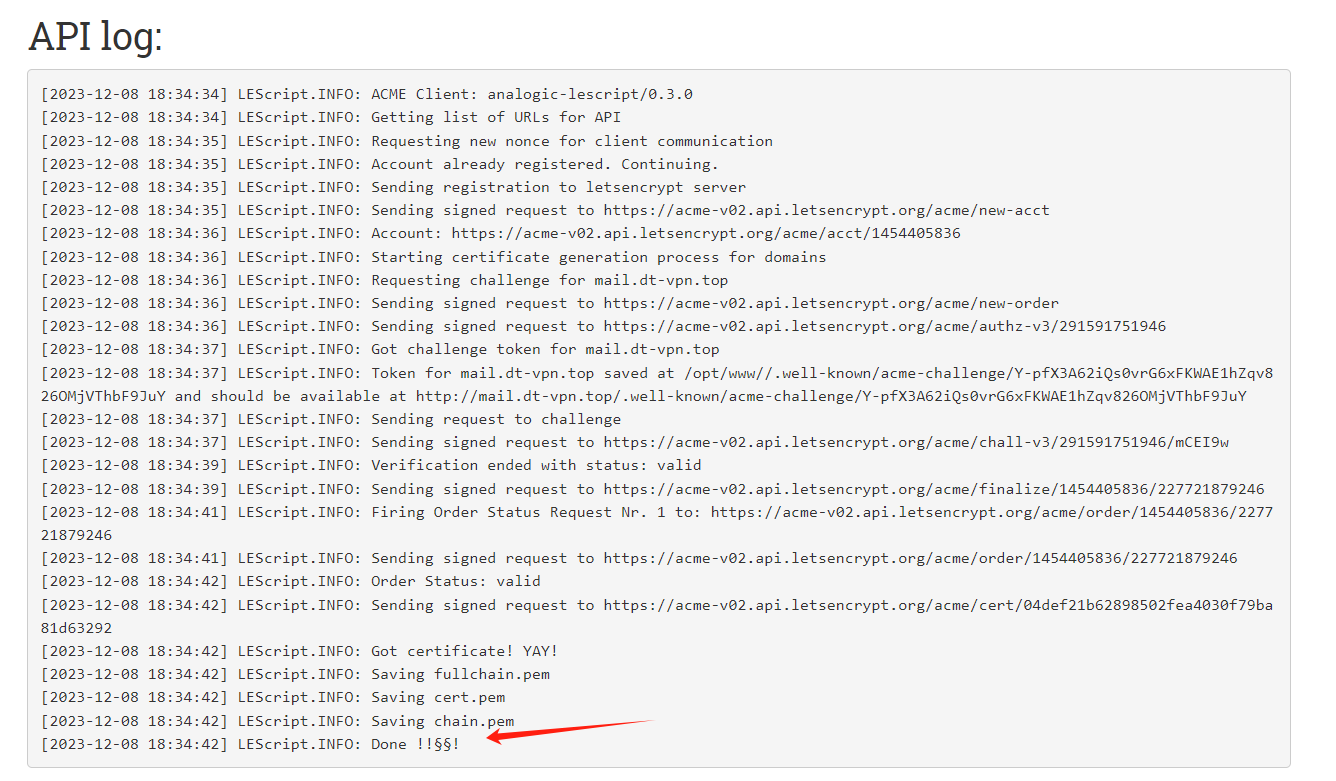Image resolution: width=1336 pixels, height=781 pixels.
Task: Click the acme new-order URL
Action: click(x=830, y=303)
